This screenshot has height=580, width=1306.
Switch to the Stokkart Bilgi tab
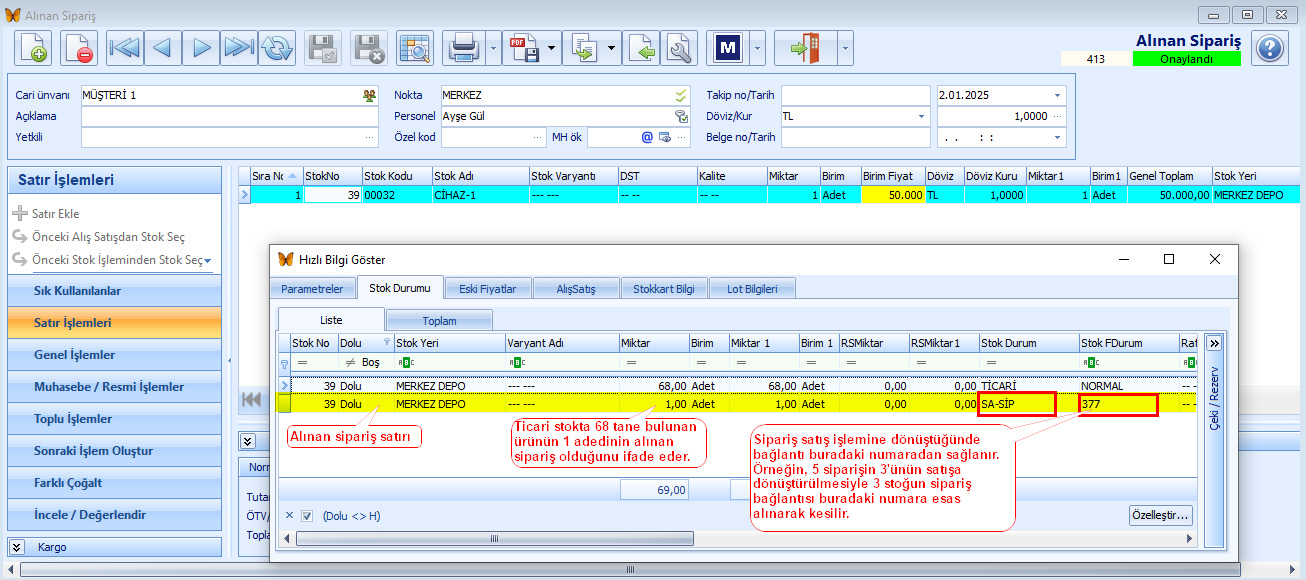coord(664,289)
